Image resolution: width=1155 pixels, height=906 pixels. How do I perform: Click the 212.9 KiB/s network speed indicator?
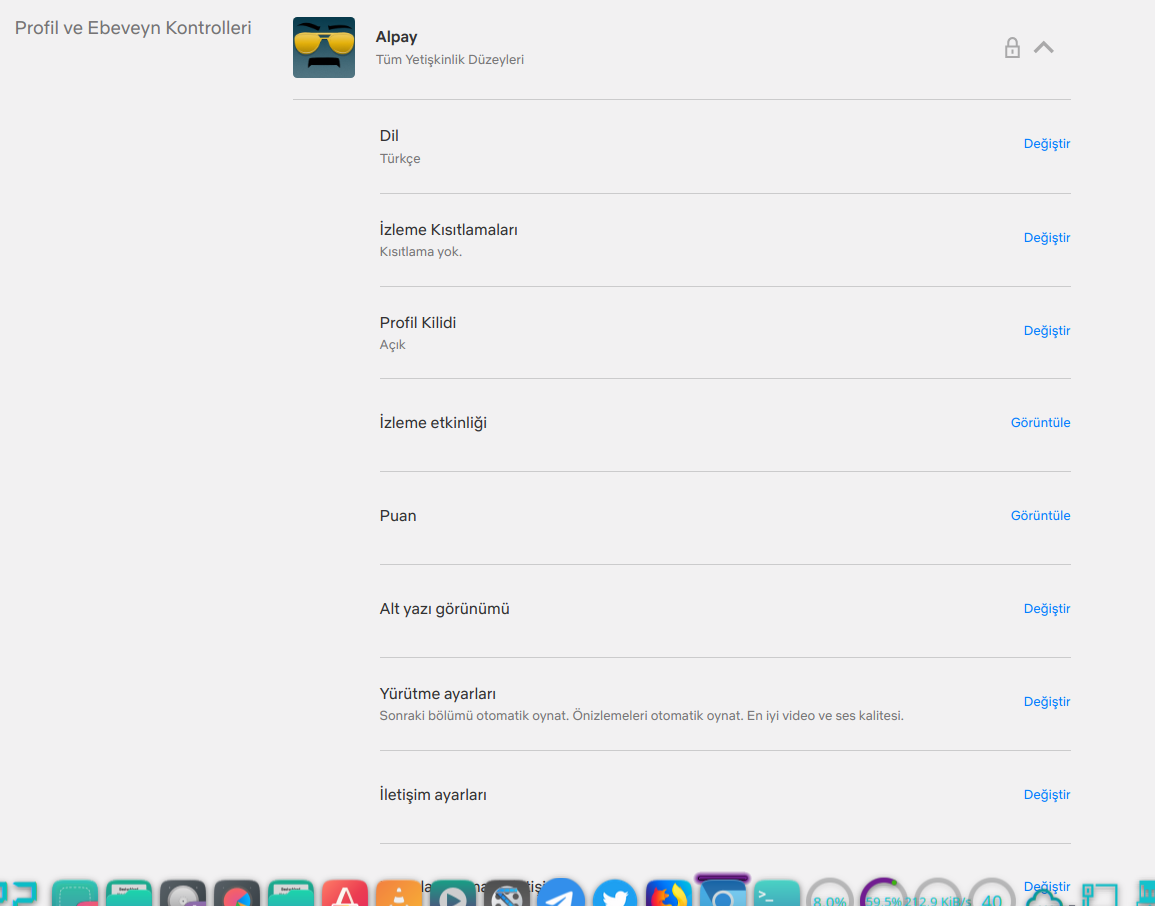[x=938, y=893]
